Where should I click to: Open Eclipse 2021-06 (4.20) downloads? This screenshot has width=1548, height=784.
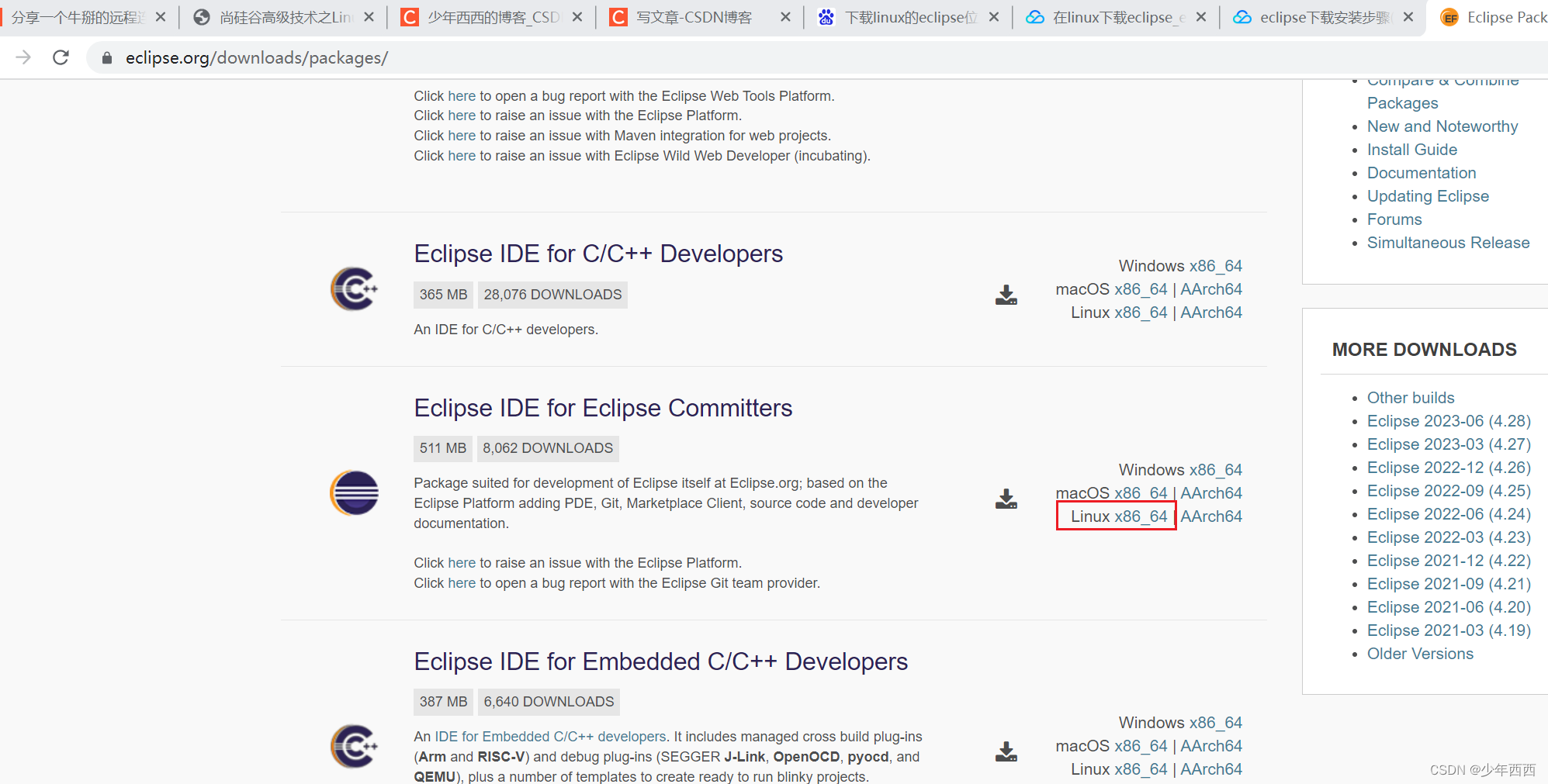pyautogui.click(x=1449, y=607)
